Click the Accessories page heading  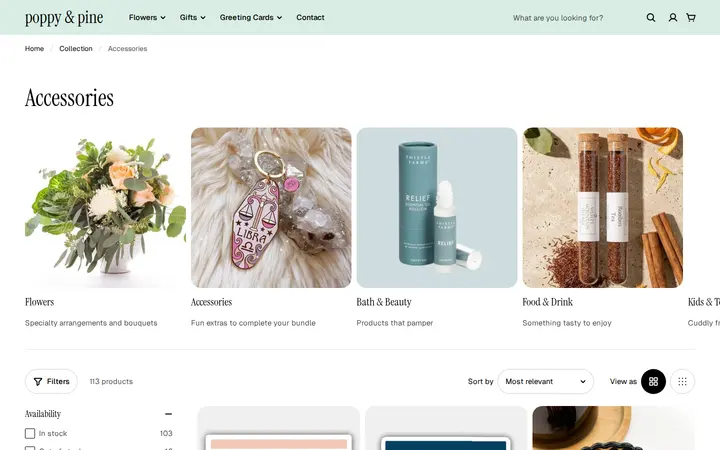click(x=69, y=98)
